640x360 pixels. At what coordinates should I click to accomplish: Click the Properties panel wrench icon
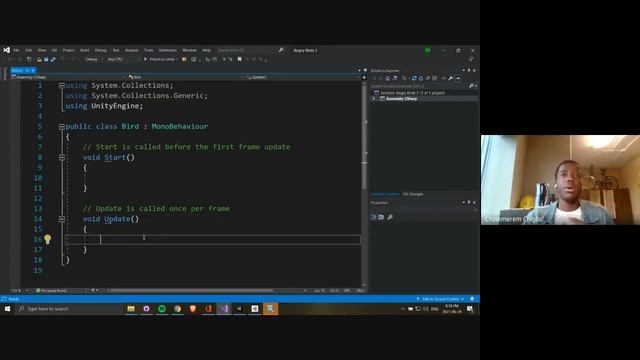click(390, 217)
